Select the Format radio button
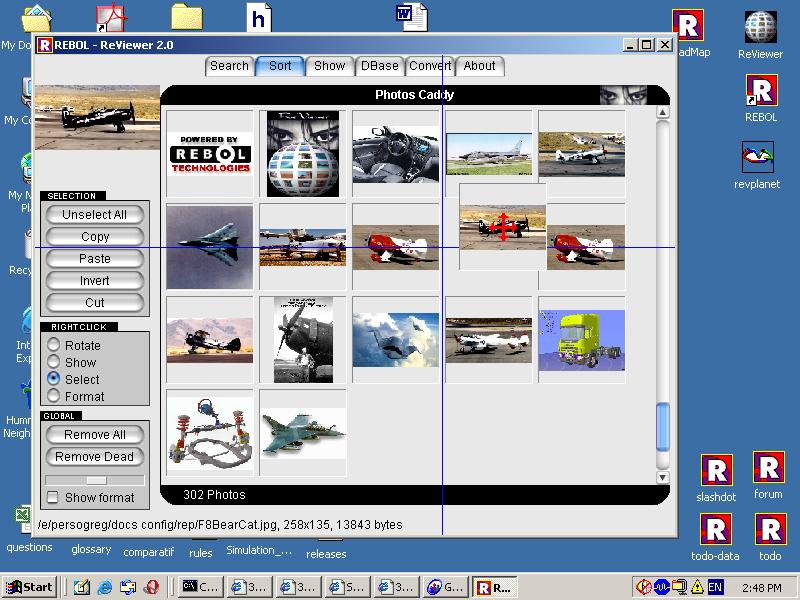 54,396
